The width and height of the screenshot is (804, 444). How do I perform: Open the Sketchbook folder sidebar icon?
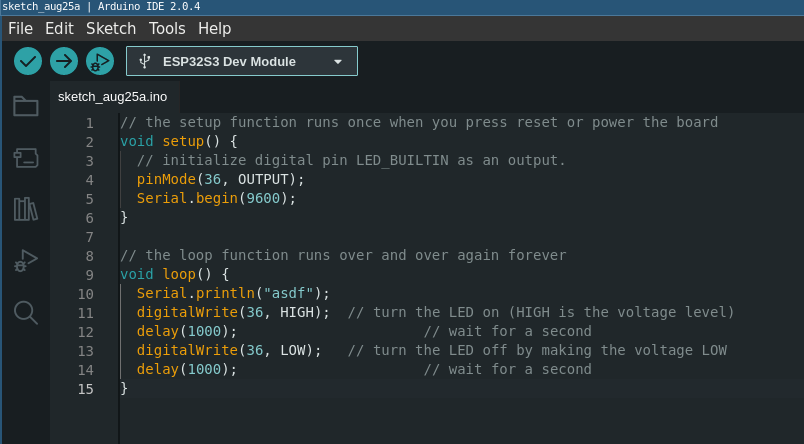(26, 106)
